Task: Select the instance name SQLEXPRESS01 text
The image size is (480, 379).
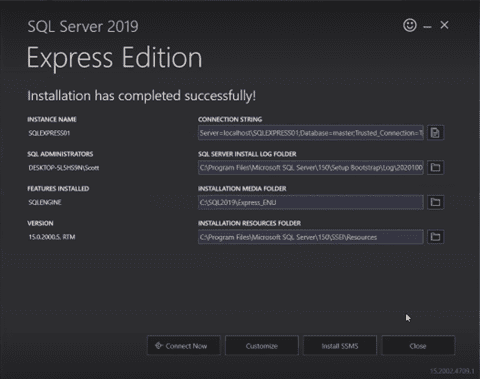Action: [49, 133]
